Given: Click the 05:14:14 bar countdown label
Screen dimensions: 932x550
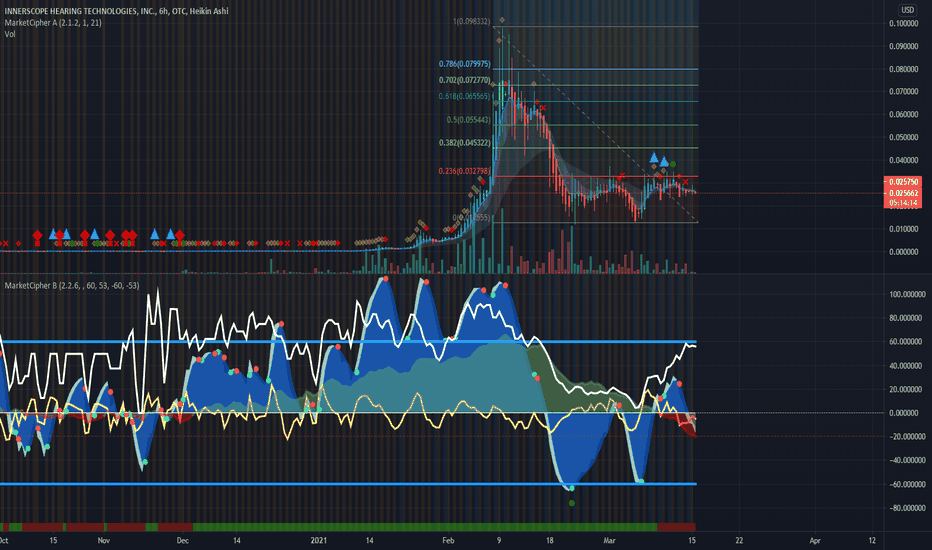Looking at the screenshot, I should pyautogui.click(x=903, y=203).
